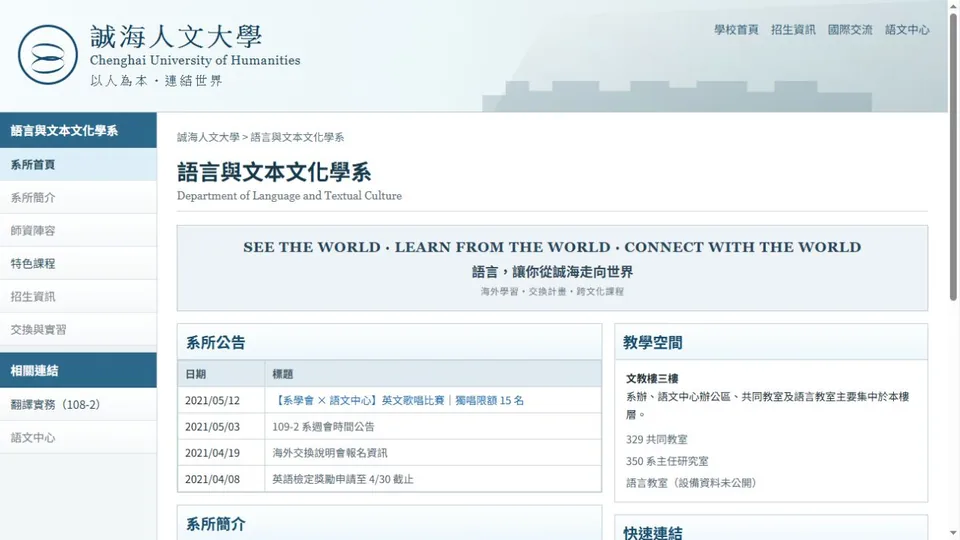
Task: Open 學校首頁 in the top navigation
Action: click(x=736, y=29)
